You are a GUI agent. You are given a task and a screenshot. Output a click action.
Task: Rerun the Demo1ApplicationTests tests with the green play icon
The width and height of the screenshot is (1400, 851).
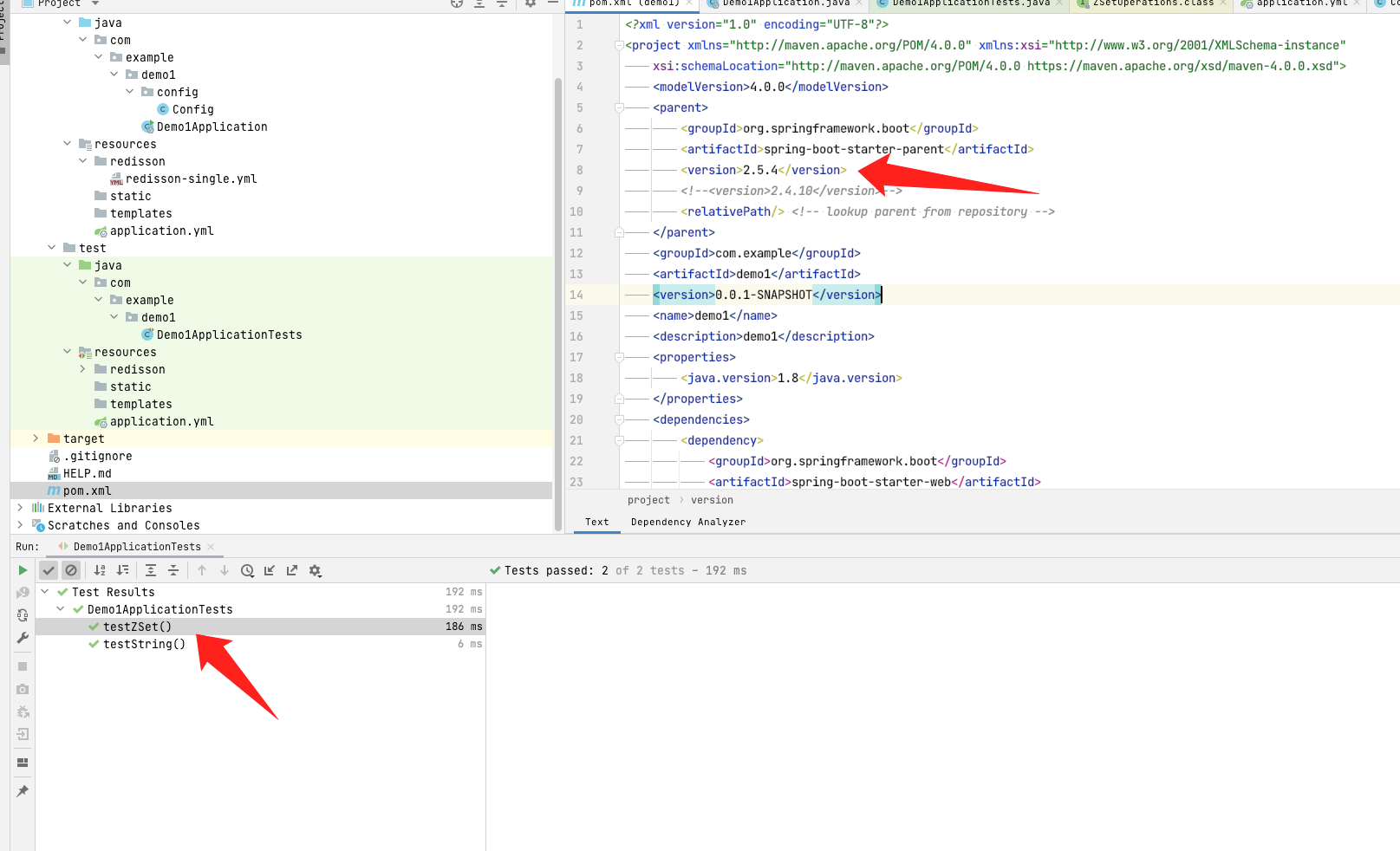pos(23,570)
